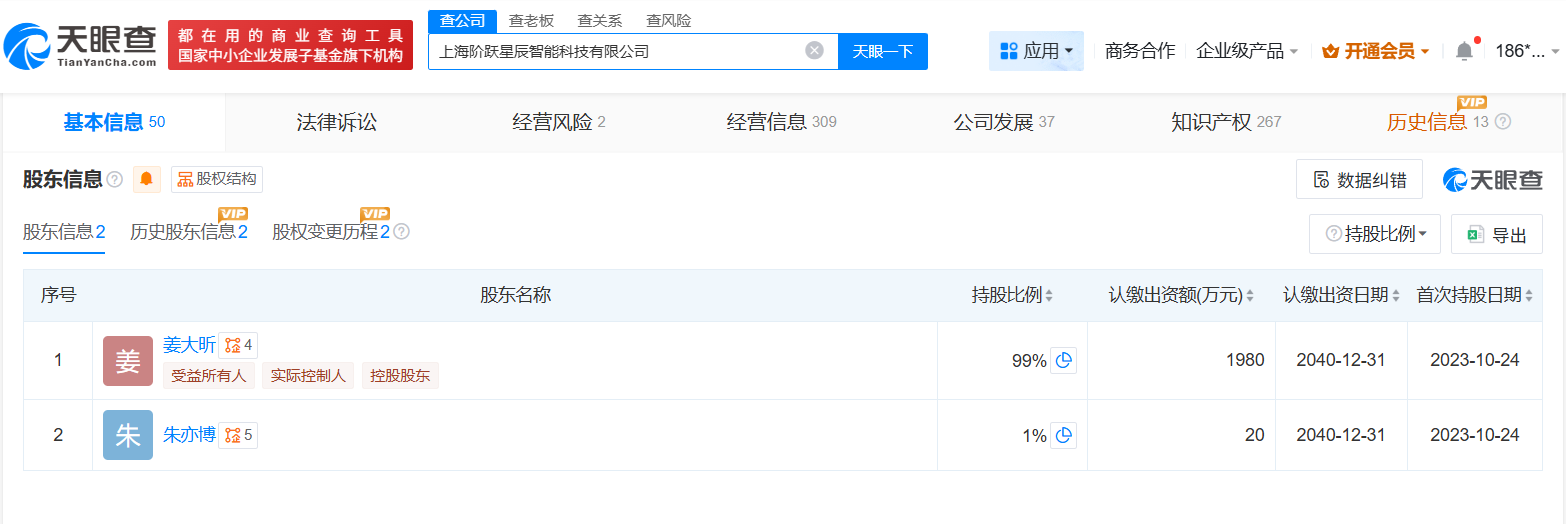This screenshot has height=524, width=1566.
Task: Click the pie chart icon beside 99%
Action: (x=1064, y=360)
